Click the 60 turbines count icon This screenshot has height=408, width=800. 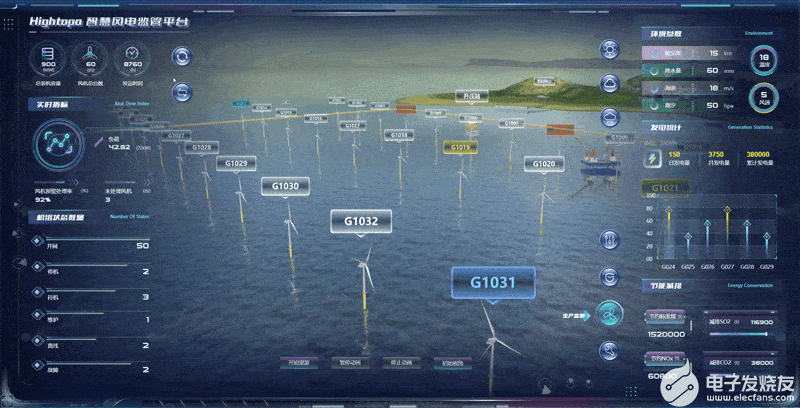[x=90, y=60]
